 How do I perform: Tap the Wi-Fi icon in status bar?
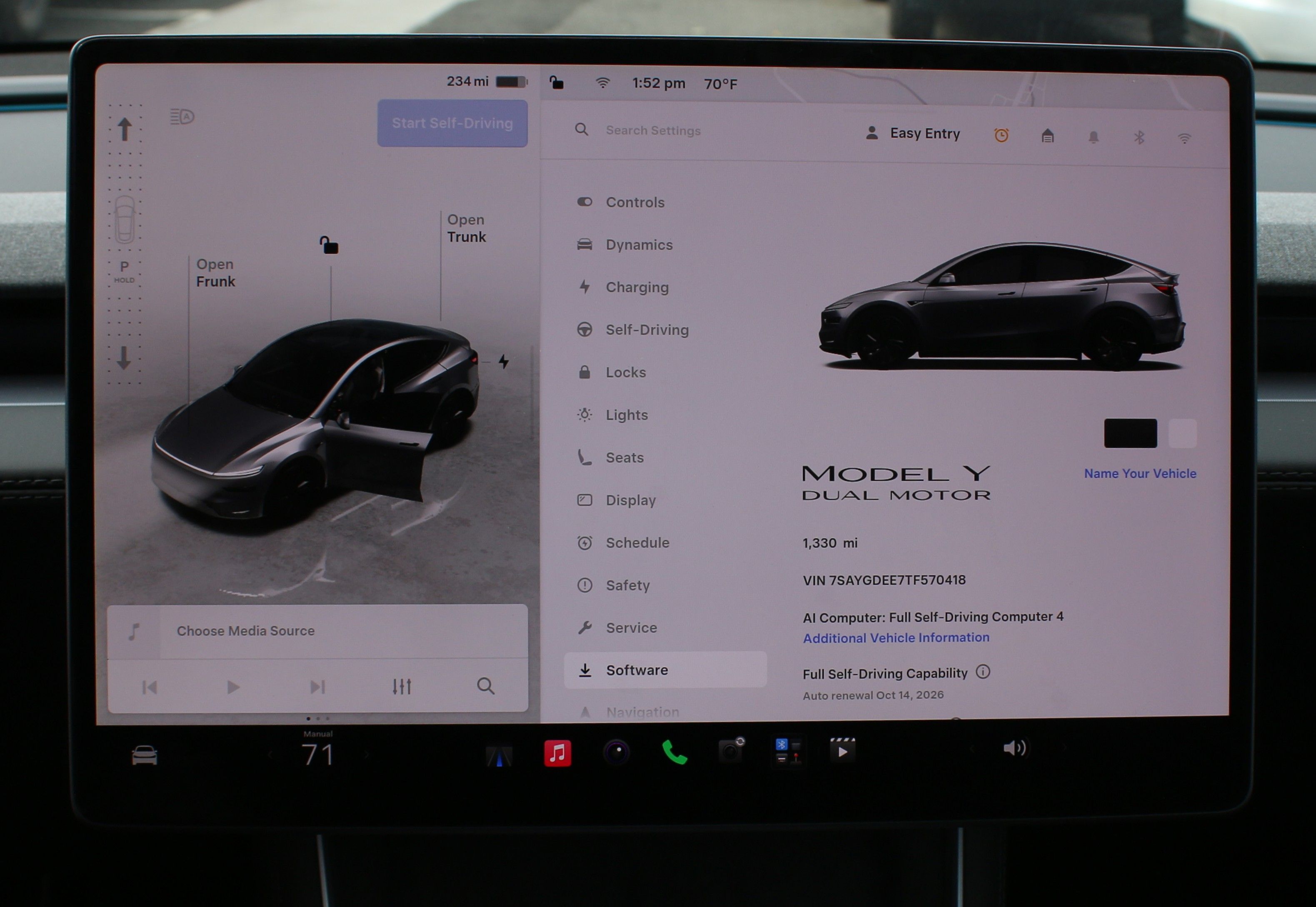pyautogui.click(x=603, y=83)
